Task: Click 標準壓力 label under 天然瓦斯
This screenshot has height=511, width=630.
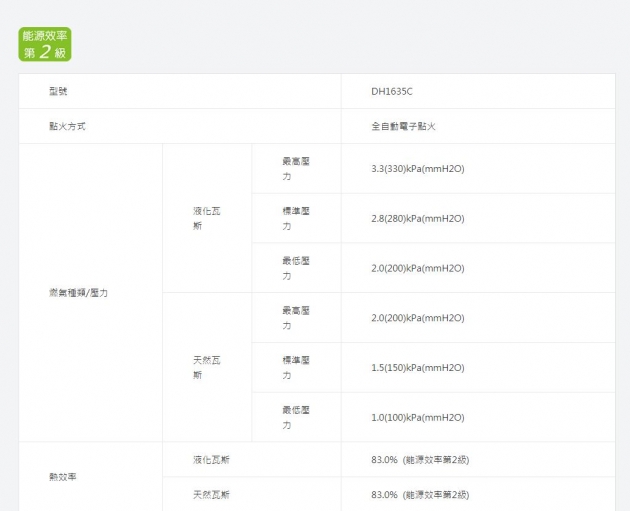Action: click(295, 367)
